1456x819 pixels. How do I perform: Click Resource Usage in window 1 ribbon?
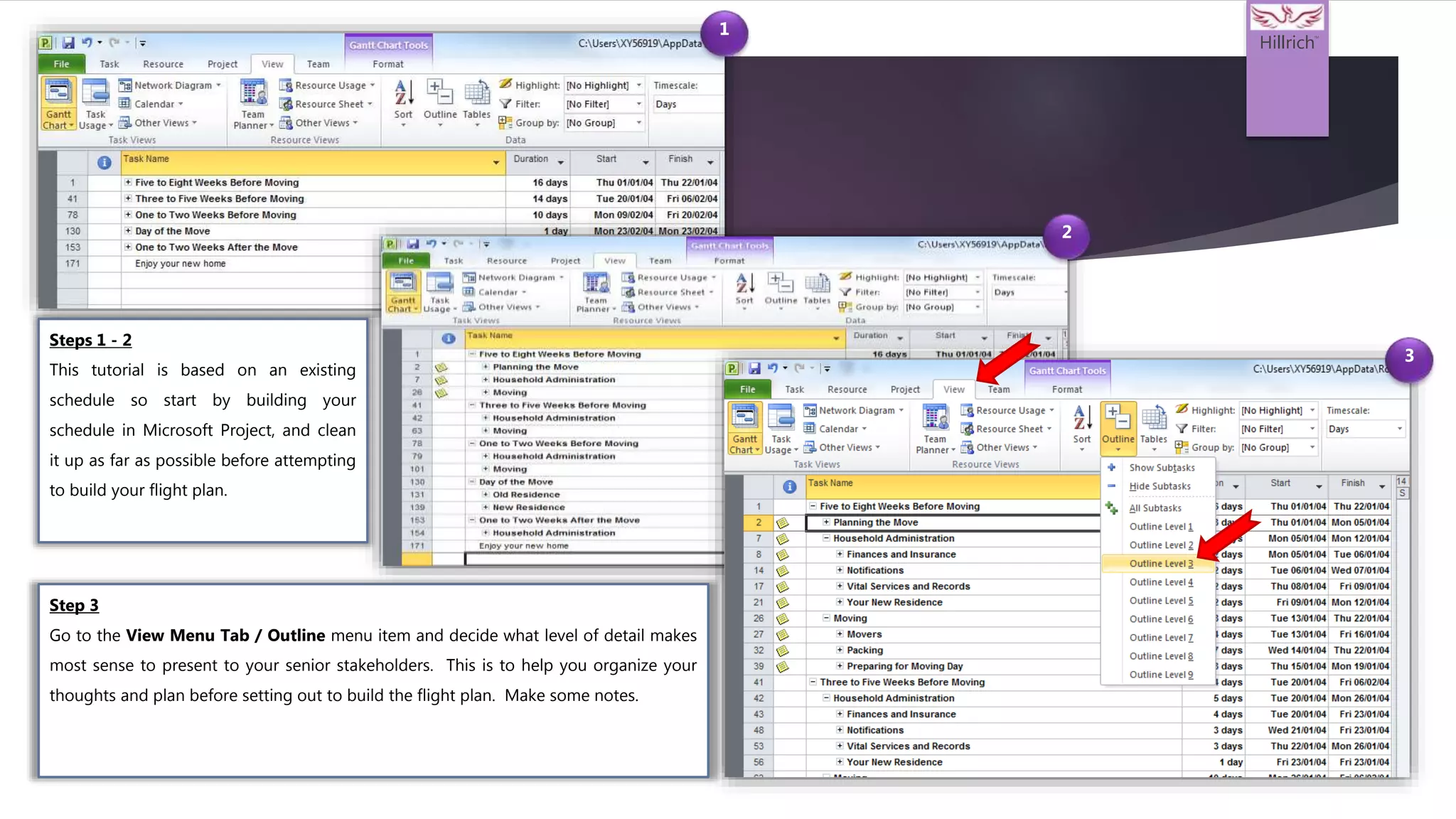coord(327,85)
